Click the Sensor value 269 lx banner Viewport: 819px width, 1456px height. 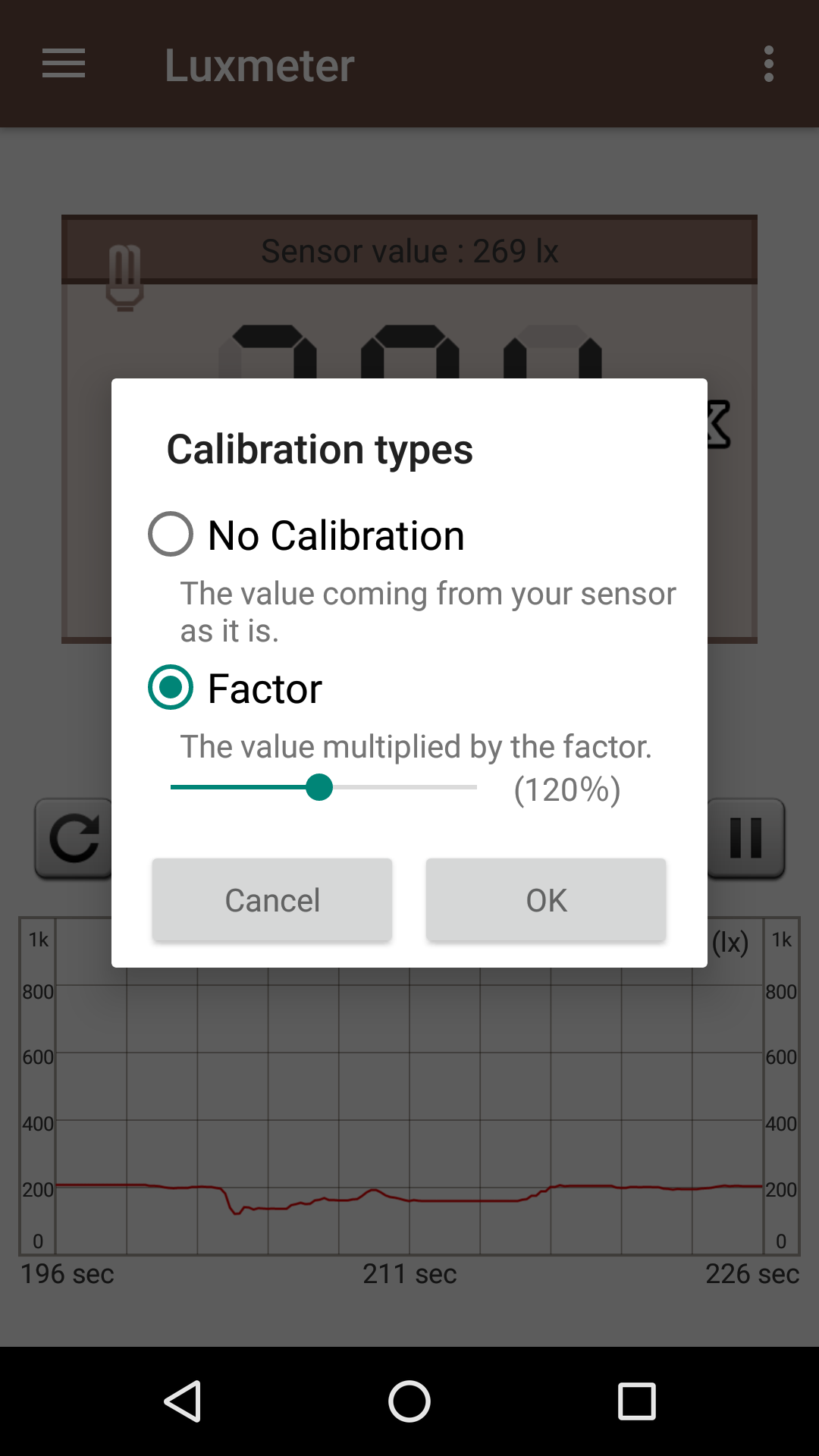click(x=409, y=250)
